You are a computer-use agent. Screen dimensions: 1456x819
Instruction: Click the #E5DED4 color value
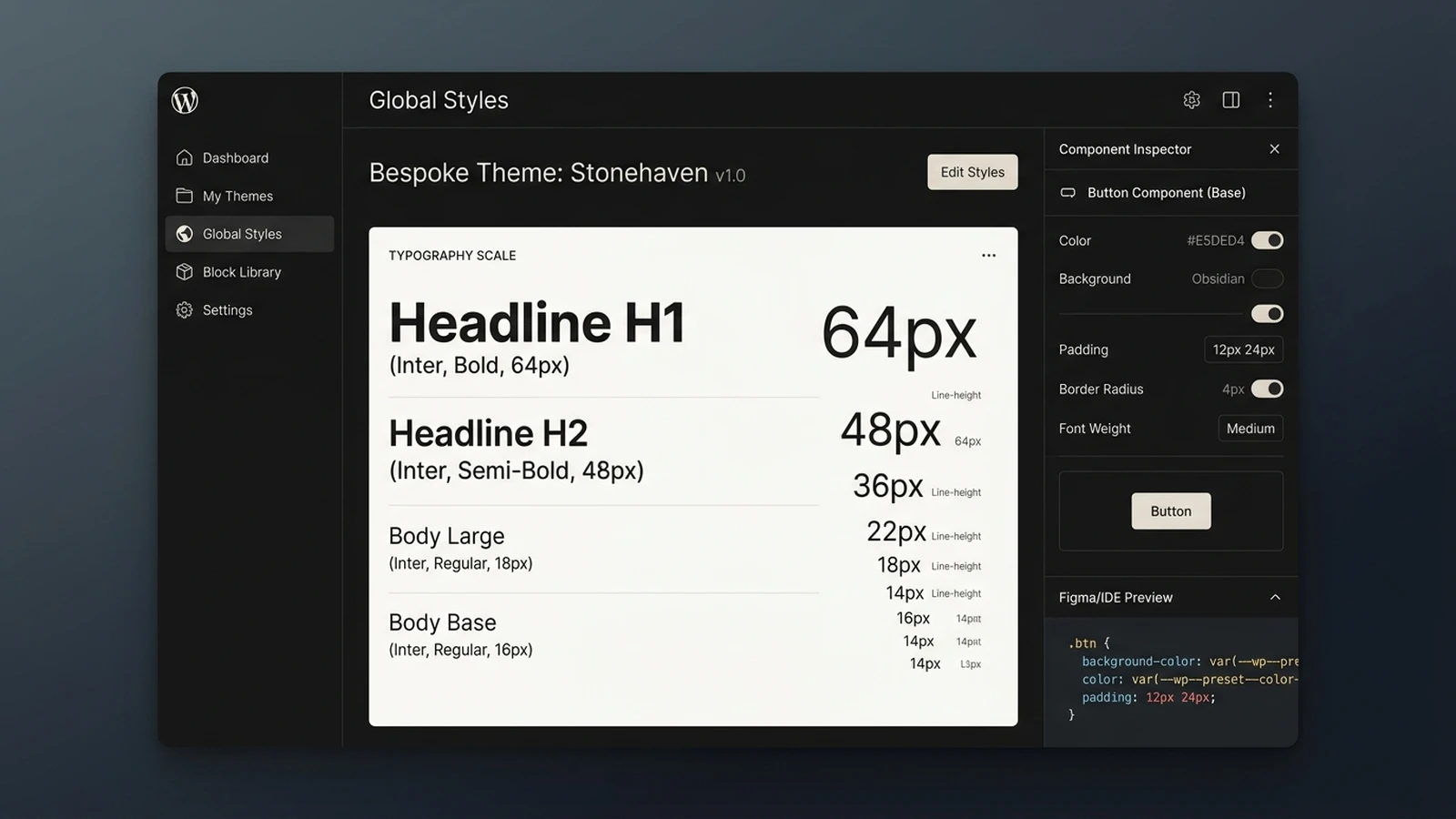[x=1215, y=240]
